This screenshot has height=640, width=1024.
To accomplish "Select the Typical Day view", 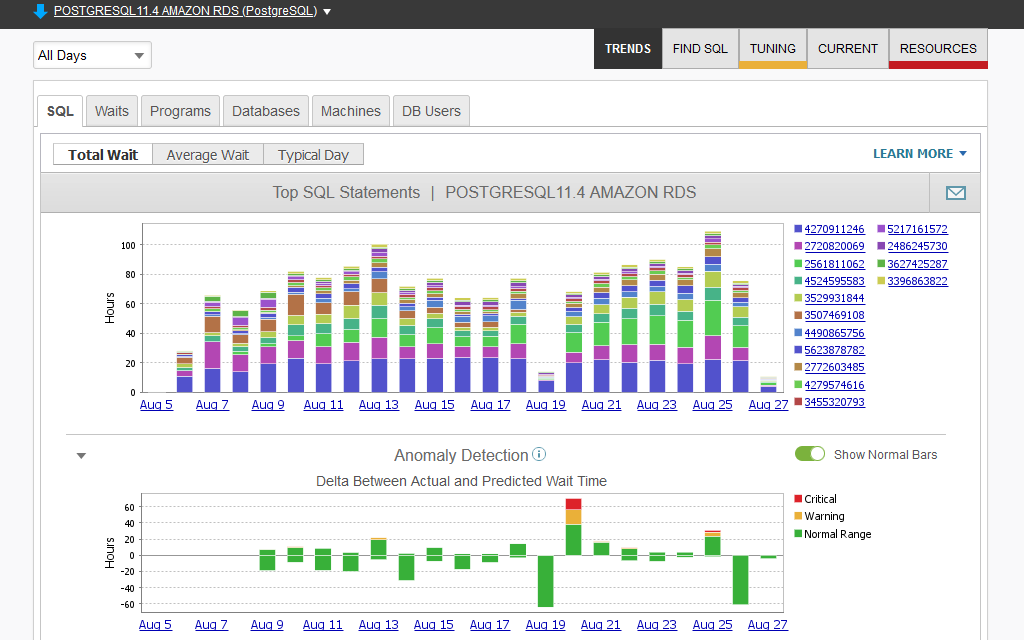I will 313,155.
